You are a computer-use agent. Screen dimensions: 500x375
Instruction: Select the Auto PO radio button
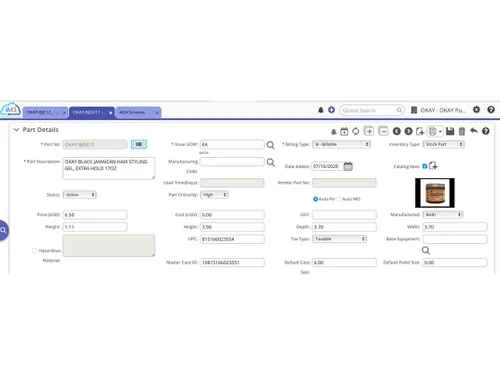315,199
